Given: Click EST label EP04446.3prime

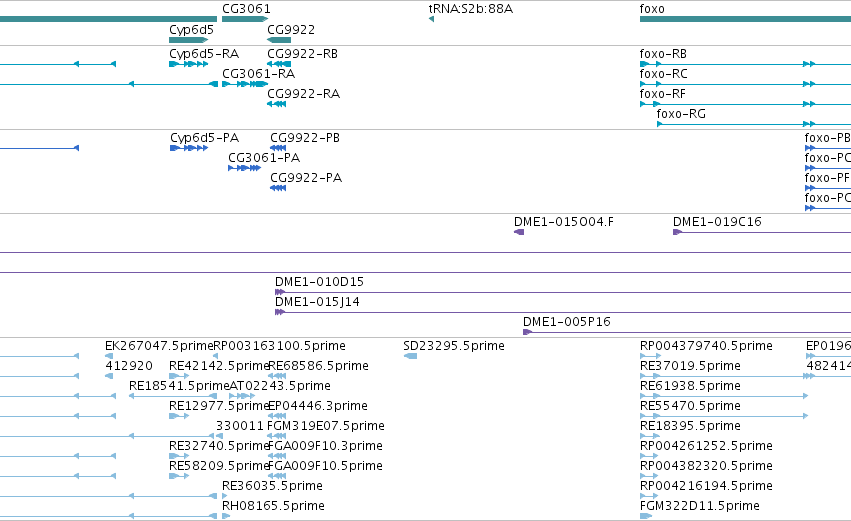Looking at the screenshot, I should click(x=317, y=406).
